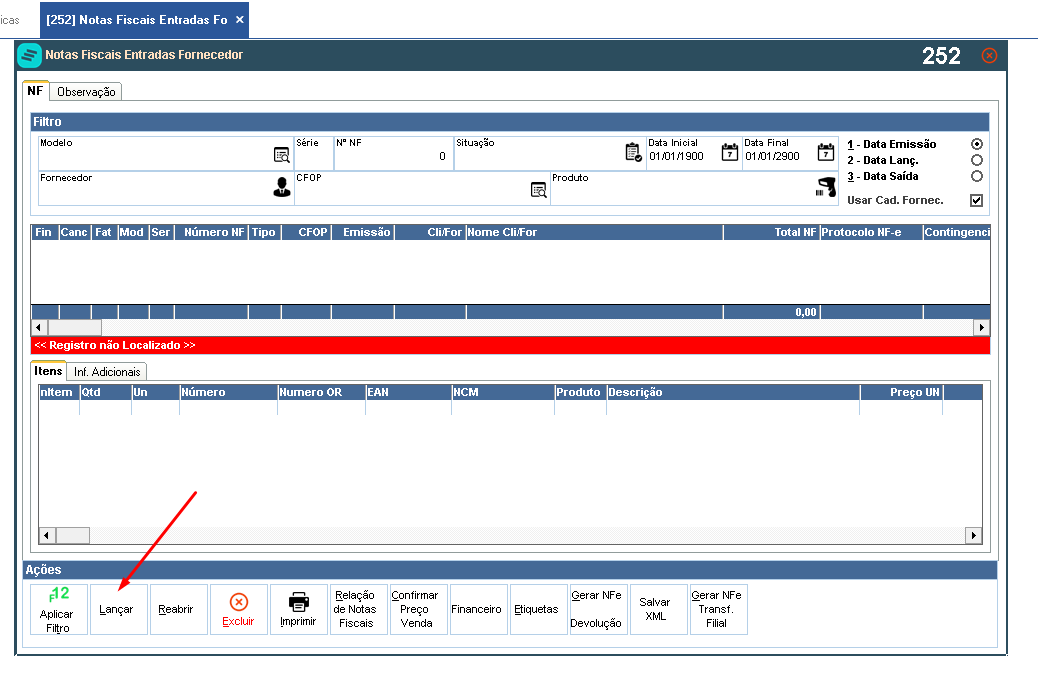Click the Tipo column header
The width and height of the screenshot is (1038, 677).
265,232
